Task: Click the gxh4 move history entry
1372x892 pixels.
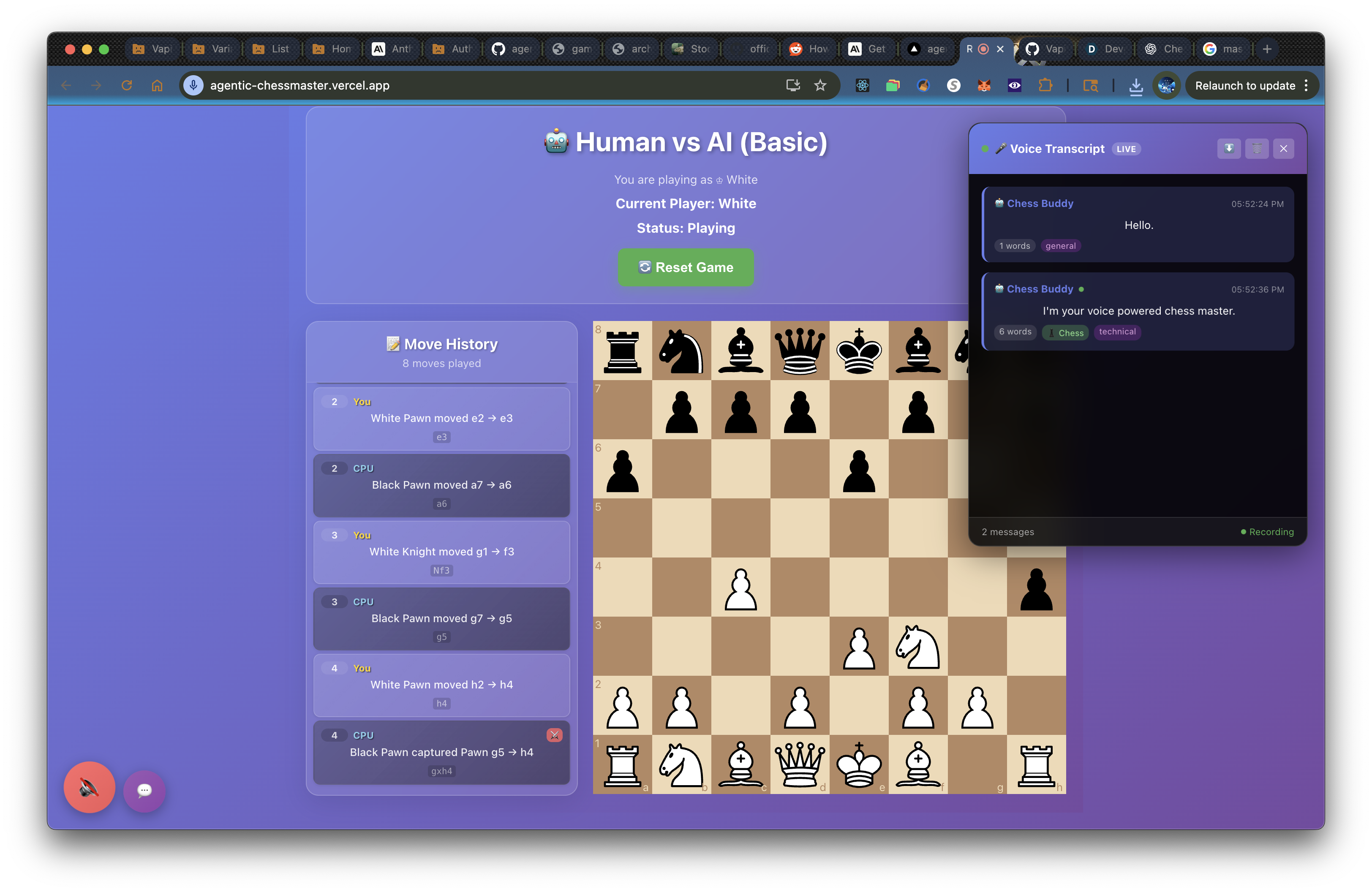Action: 441,752
